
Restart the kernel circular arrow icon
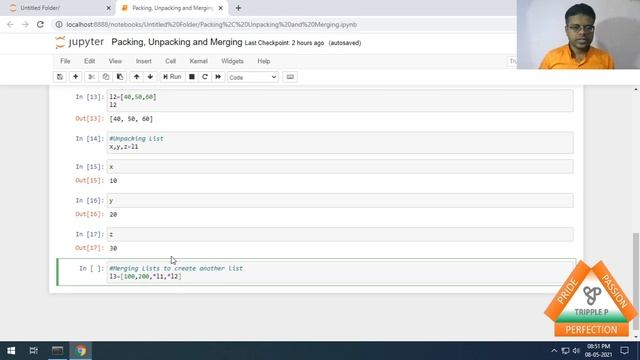pos(205,77)
